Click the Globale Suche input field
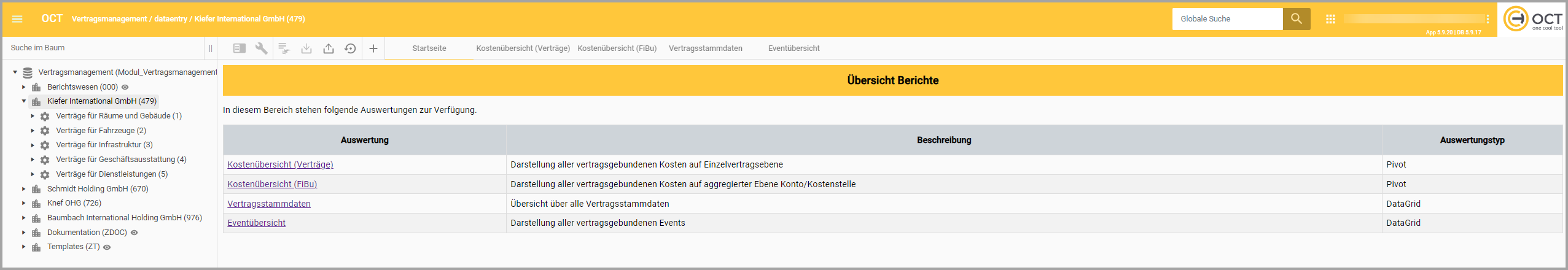The width and height of the screenshot is (1568, 270). (x=1227, y=19)
